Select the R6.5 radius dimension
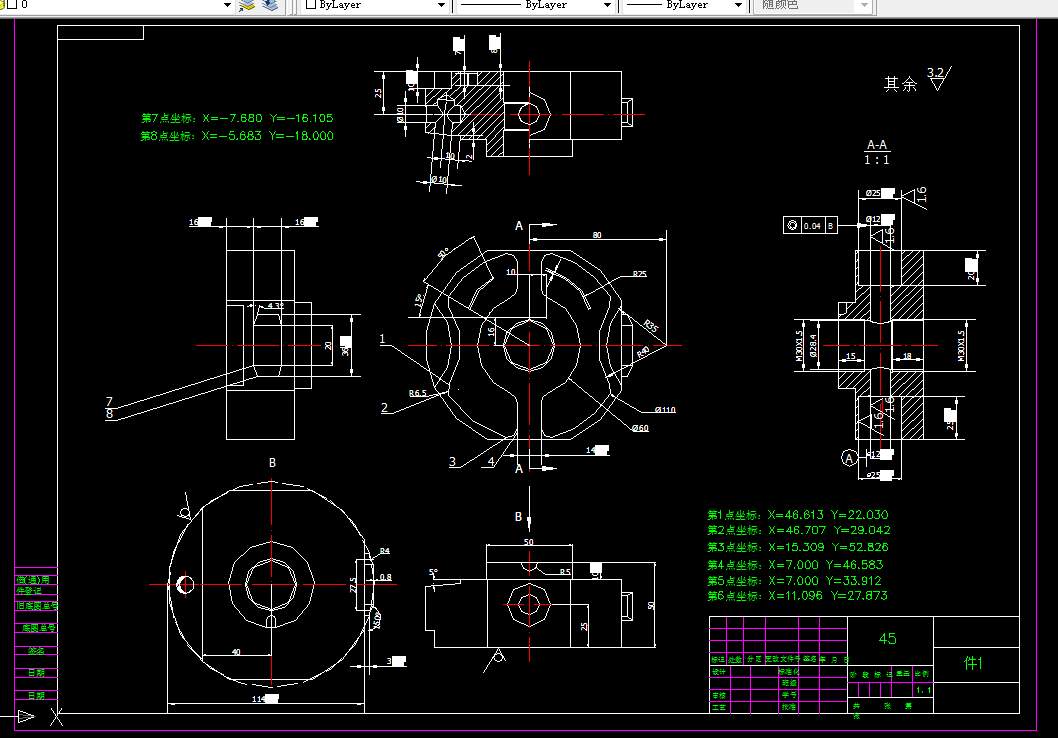This screenshot has width=1058, height=738. [417, 393]
